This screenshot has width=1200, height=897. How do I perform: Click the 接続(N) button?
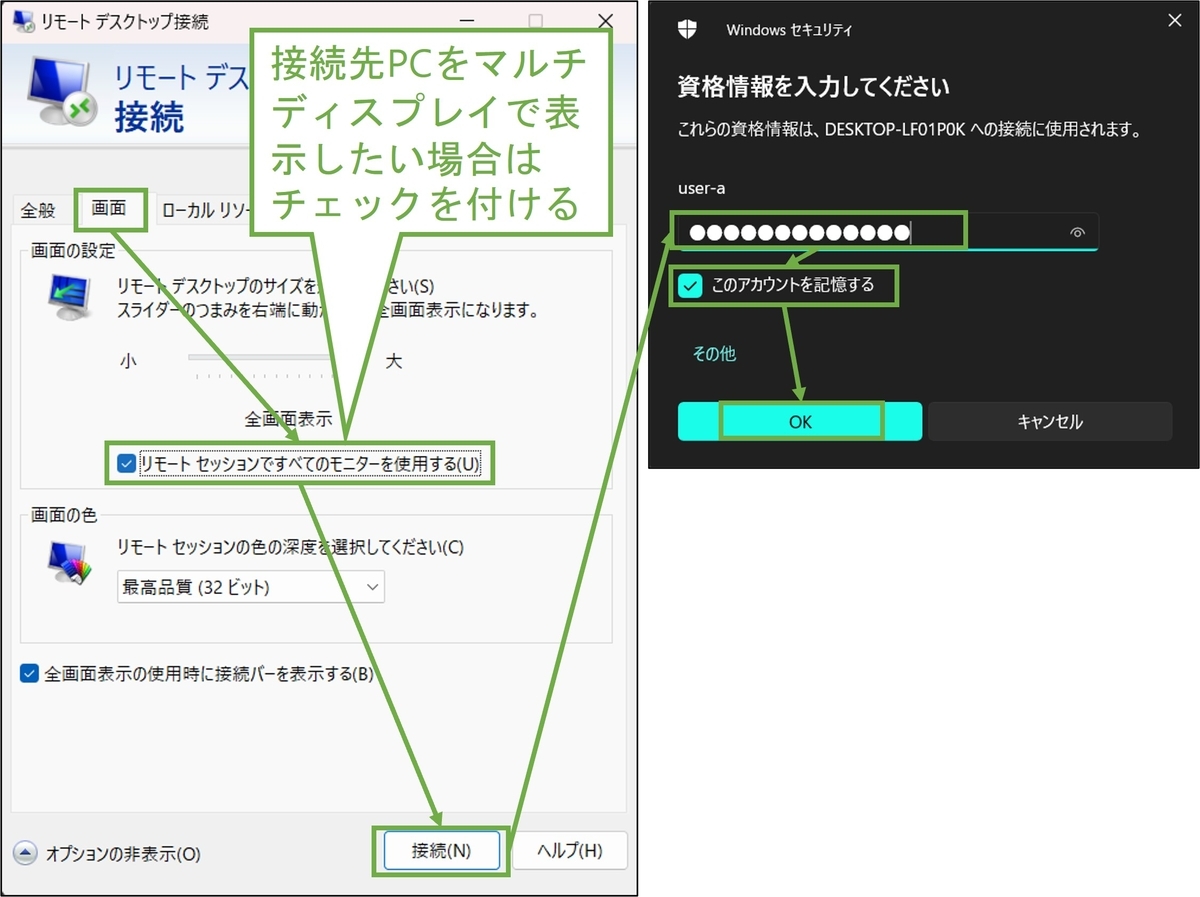coord(441,851)
